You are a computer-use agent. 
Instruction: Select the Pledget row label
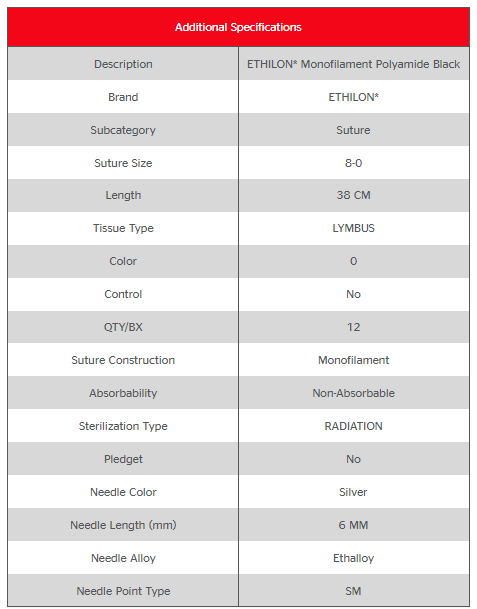click(123, 459)
